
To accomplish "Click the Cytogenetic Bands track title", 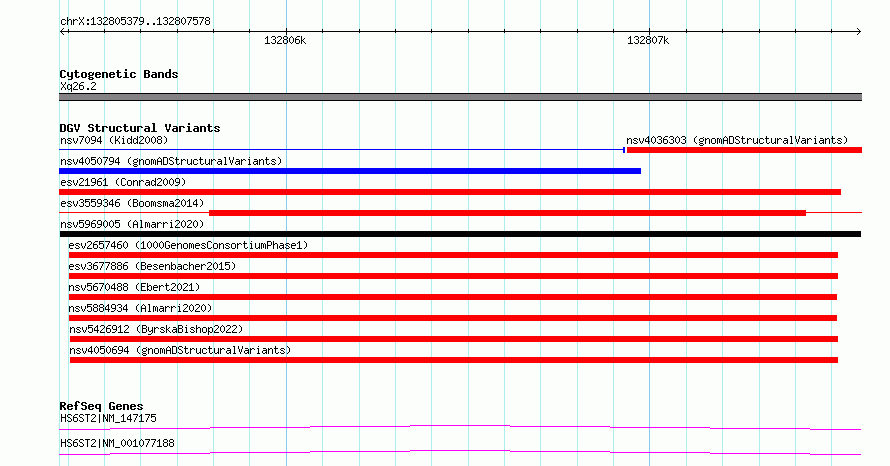I will [119, 74].
